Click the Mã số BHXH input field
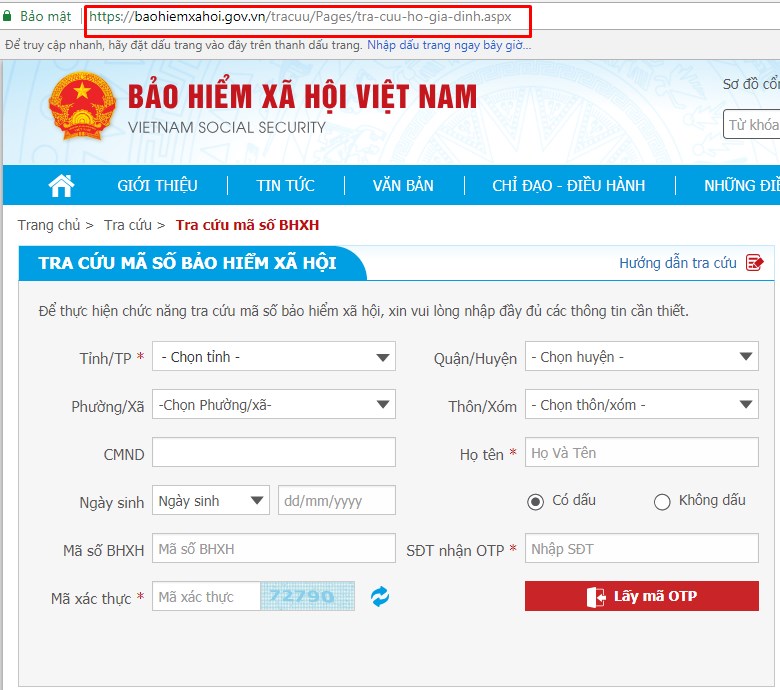 274,548
